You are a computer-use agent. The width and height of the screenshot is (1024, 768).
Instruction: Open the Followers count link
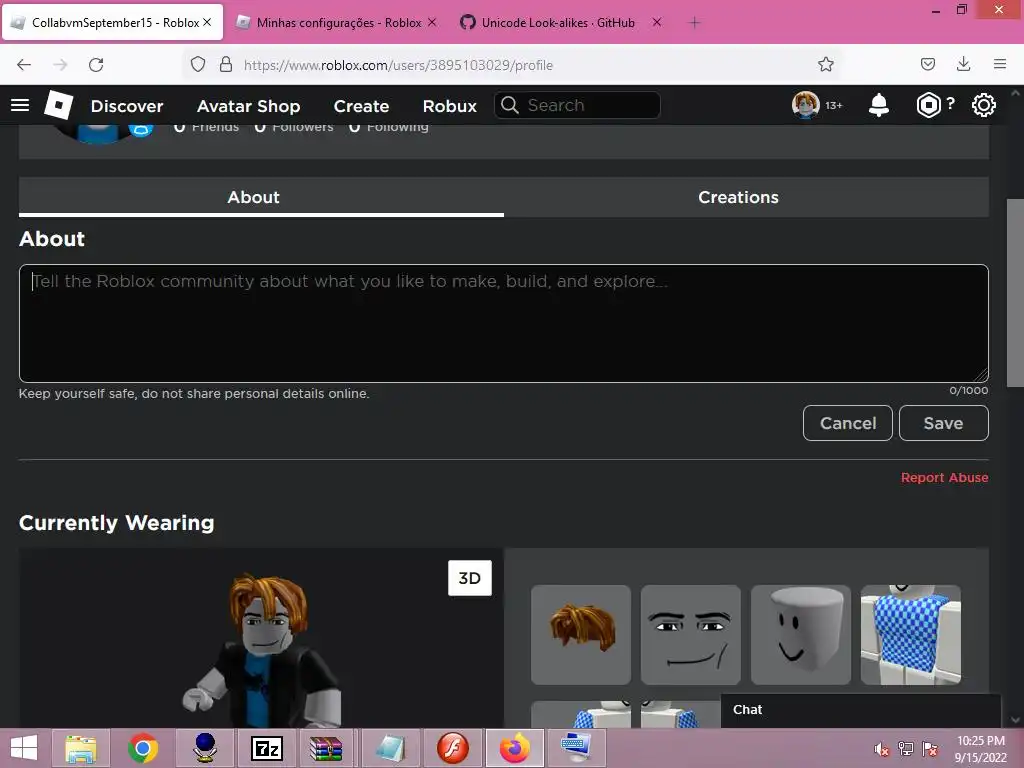pyautogui.click(x=294, y=127)
